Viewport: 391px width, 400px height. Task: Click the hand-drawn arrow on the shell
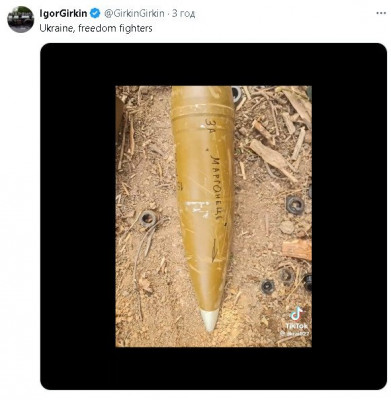(214, 250)
